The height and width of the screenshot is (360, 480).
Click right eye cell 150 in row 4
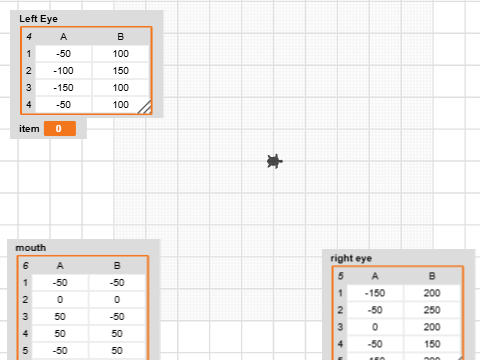tap(432, 344)
